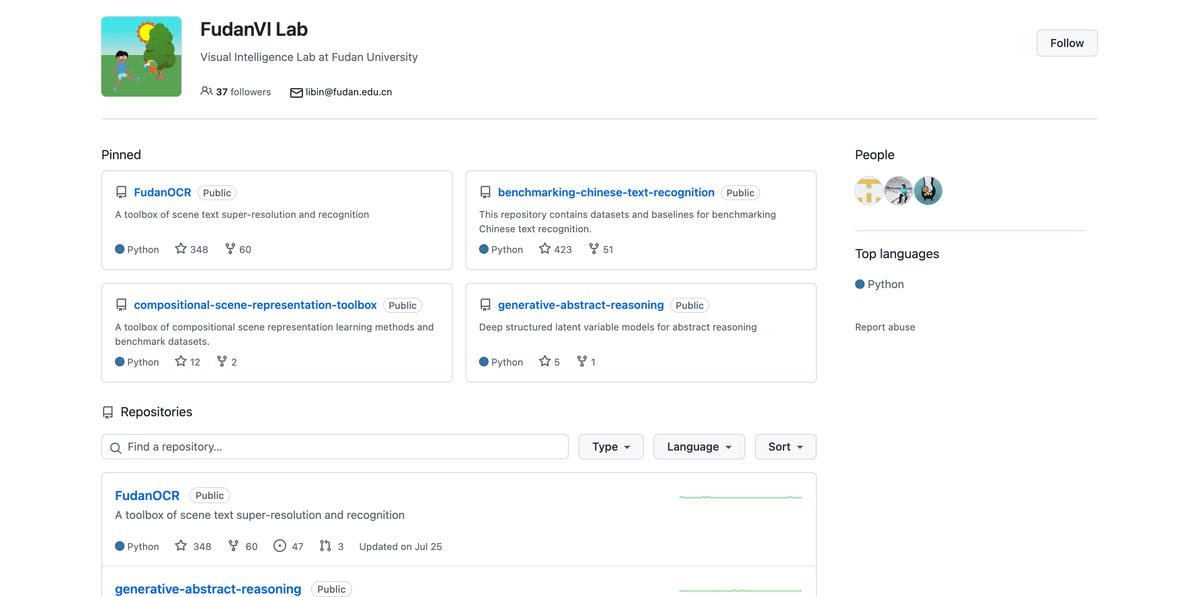
Task: Click repo icon beside compositional-scene-representation-toolbox
Action: coord(121,305)
